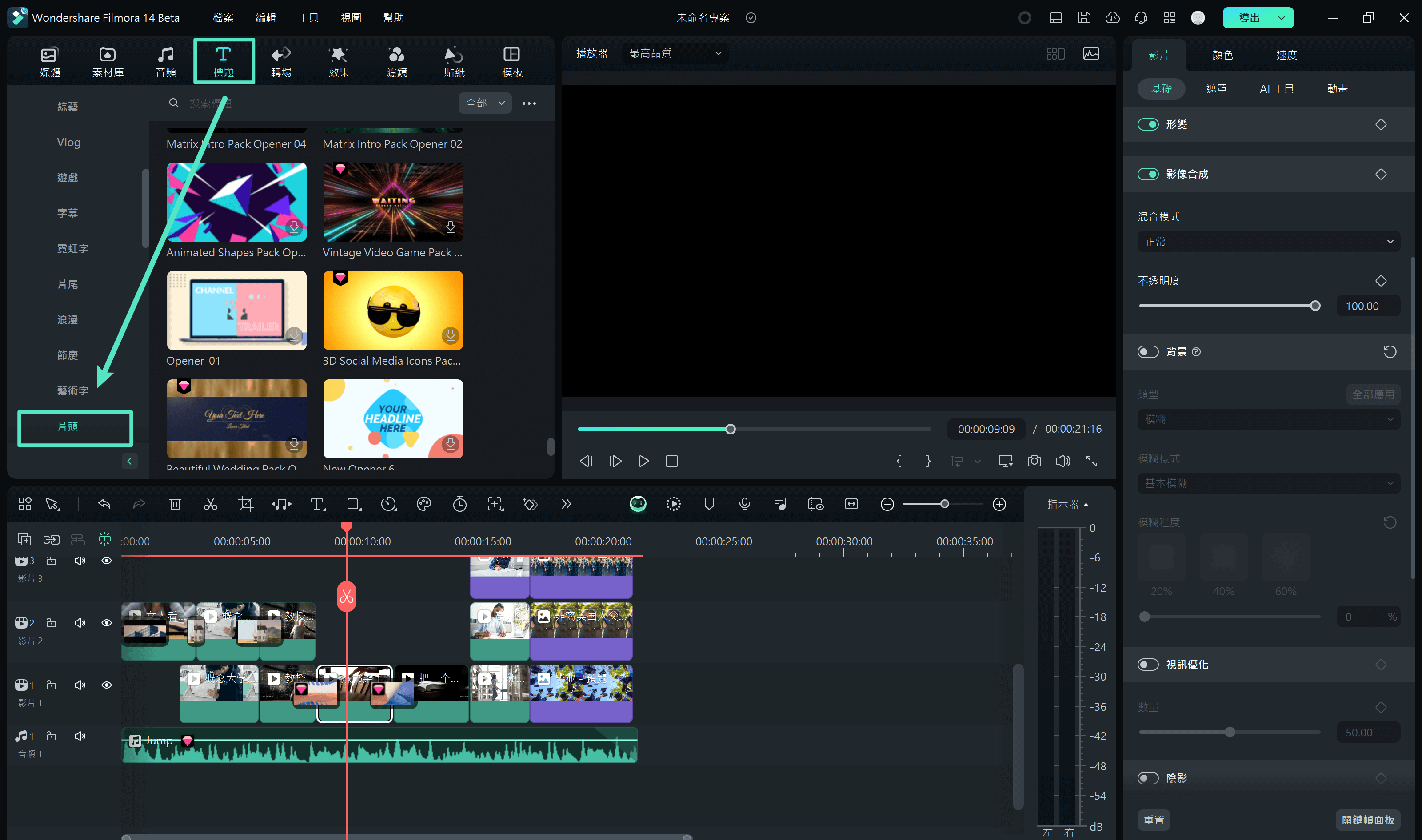Viewport: 1422px width, 840px height.
Task: Click the preview volume speaker icon
Action: [1063, 461]
